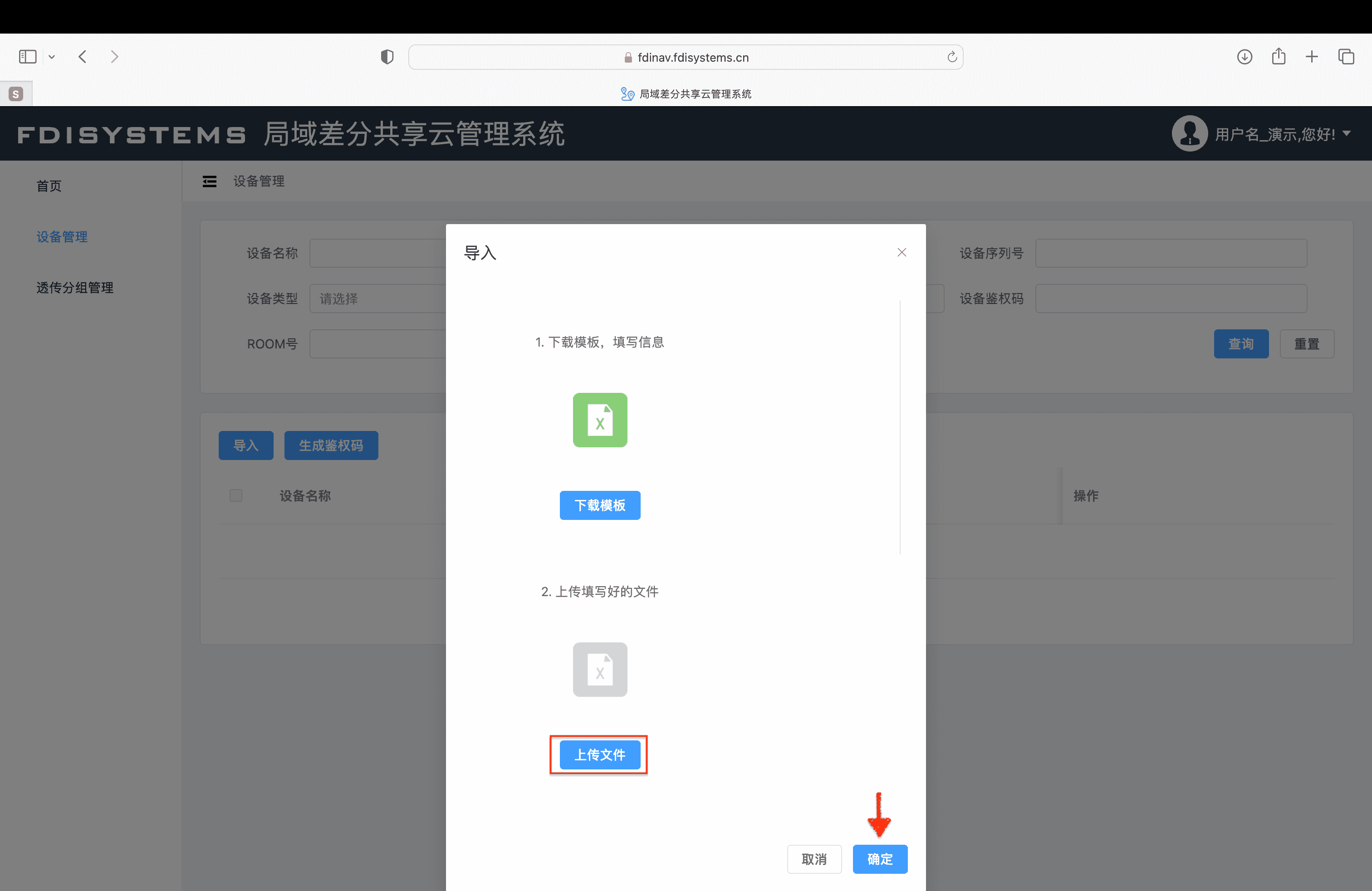Click the browser back arrow
The width and height of the screenshot is (1372, 891).
(x=83, y=56)
